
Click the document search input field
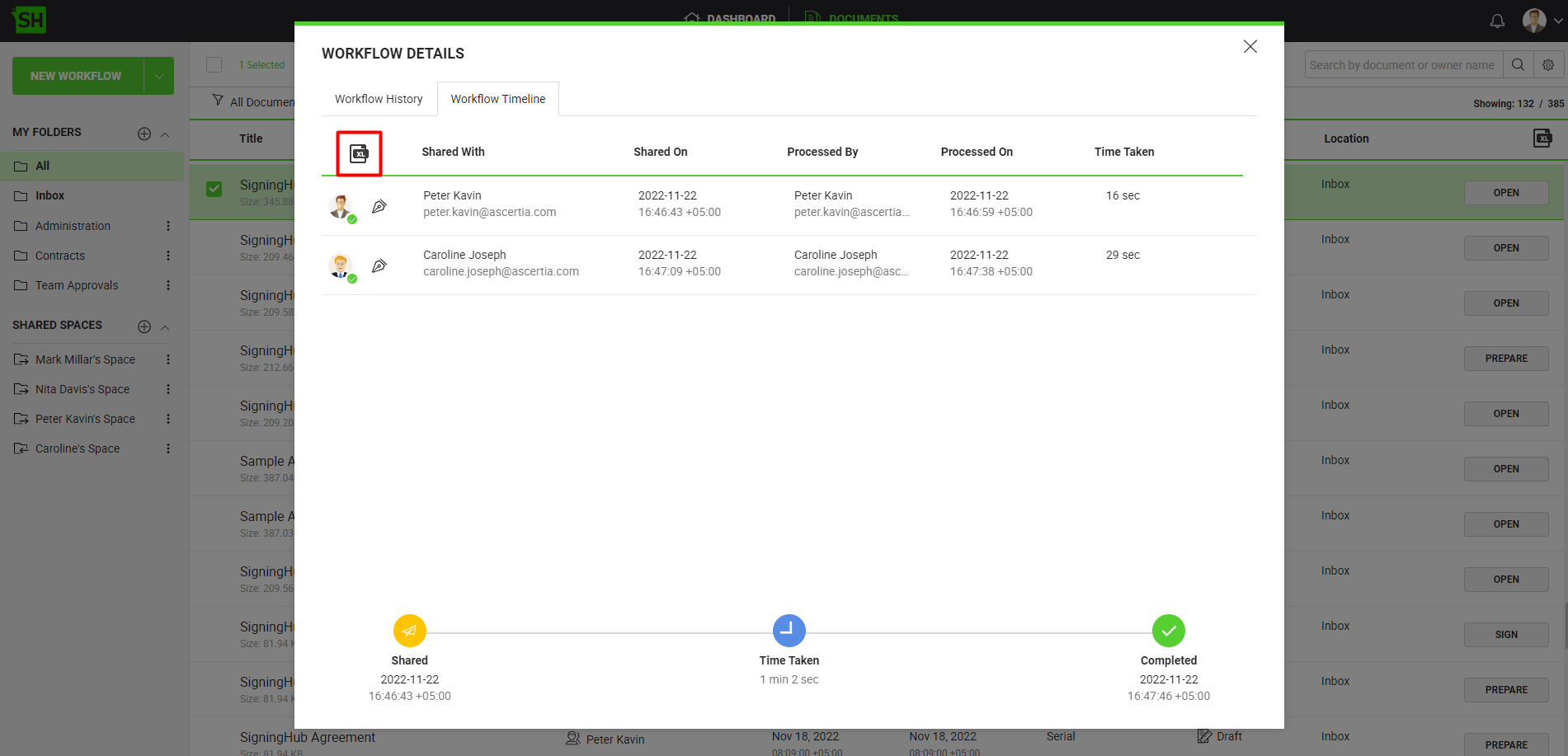pyautogui.click(x=1401, y=65)
